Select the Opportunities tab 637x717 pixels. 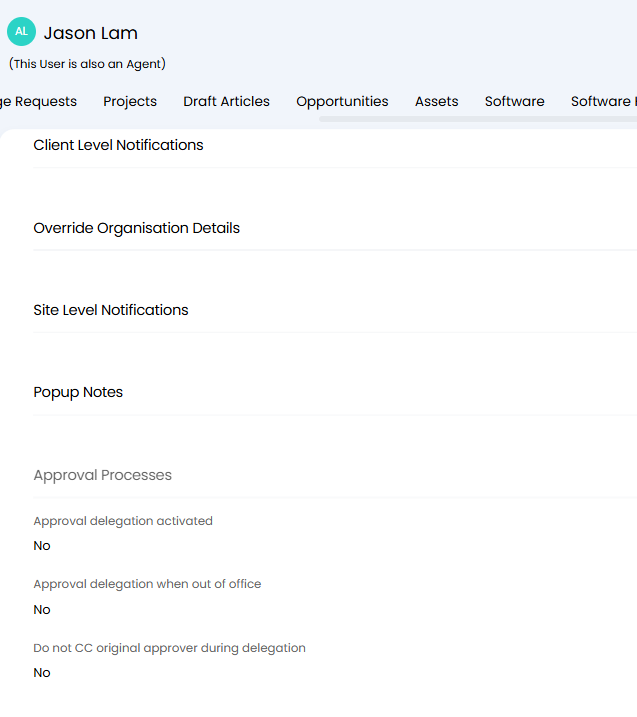tap(342, 101)
